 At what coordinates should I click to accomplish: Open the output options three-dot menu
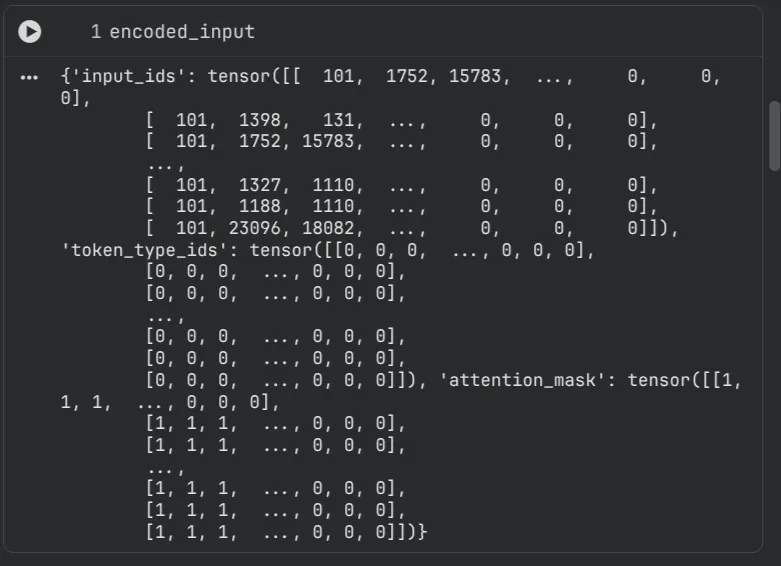tap(29, 77)
